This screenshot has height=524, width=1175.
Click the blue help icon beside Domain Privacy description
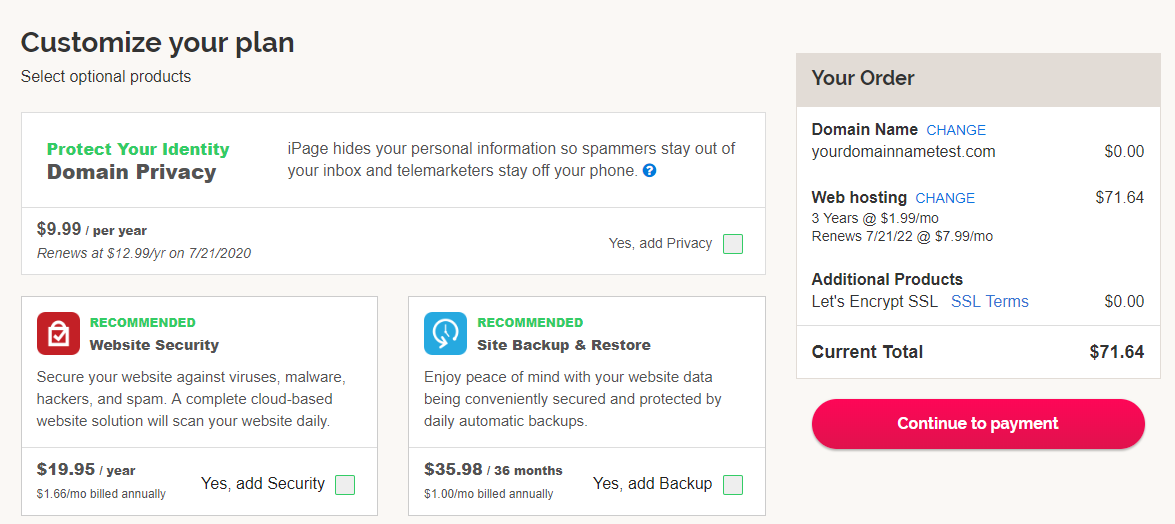click(x=650, y=171)
